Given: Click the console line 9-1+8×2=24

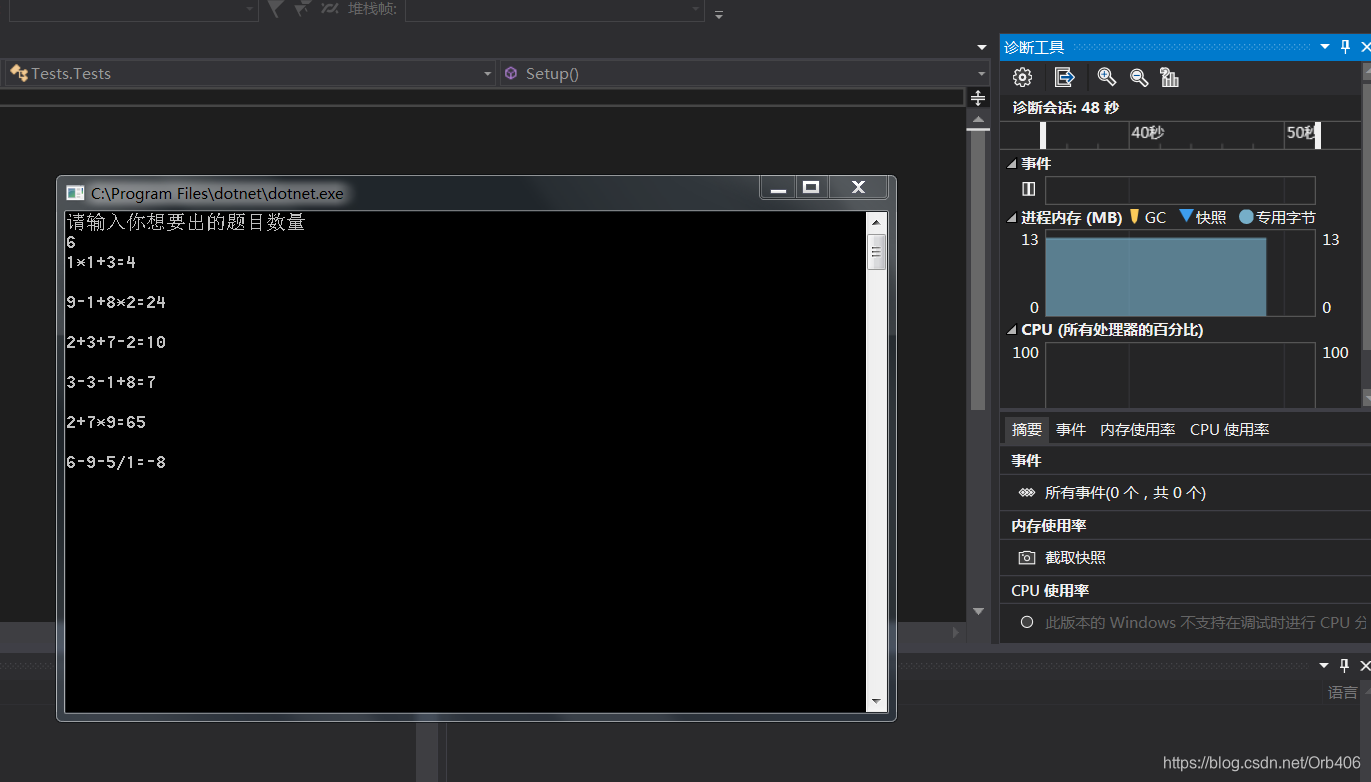Looking at the screenshot, I should click(116, 302).
